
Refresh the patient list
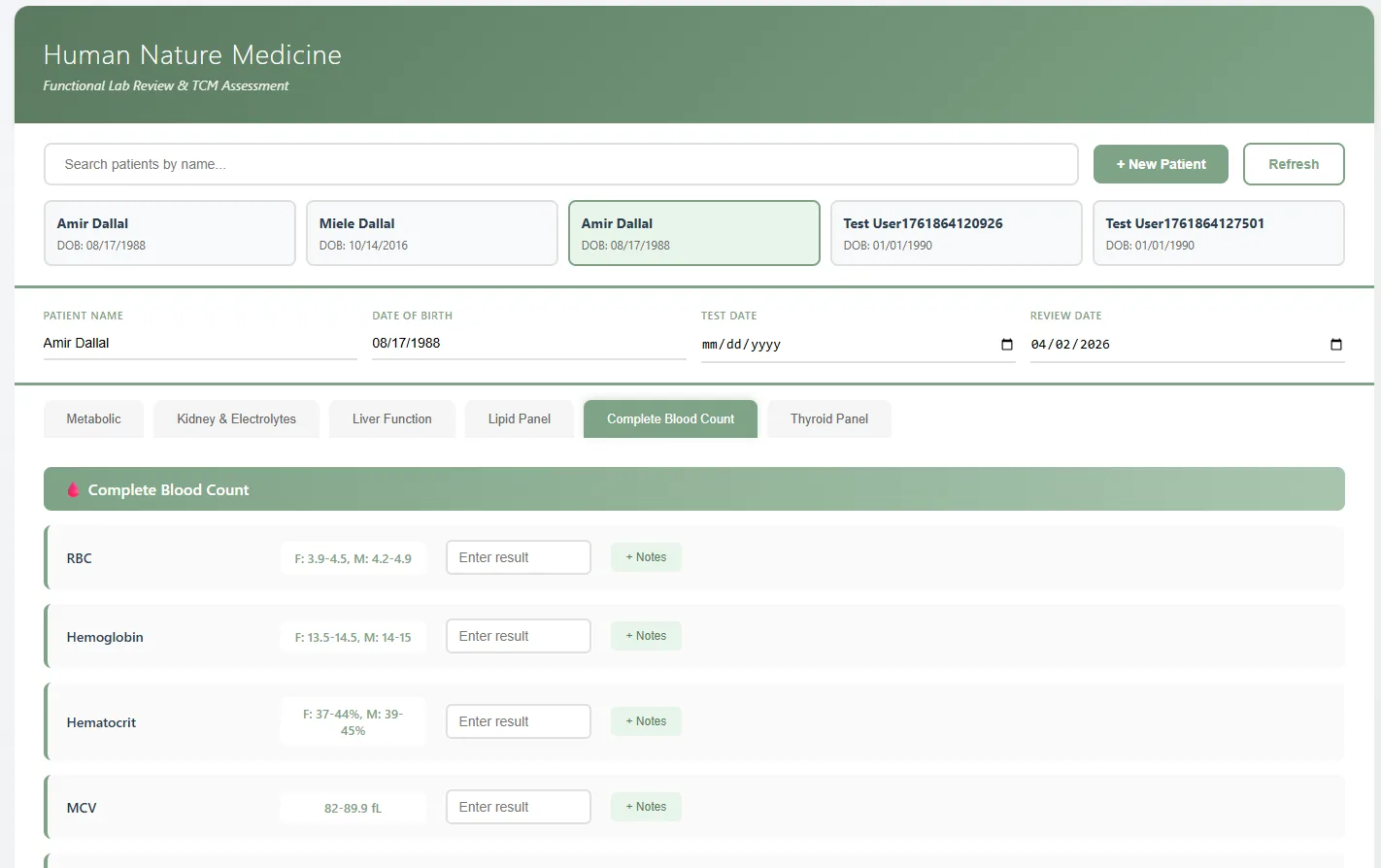pos(1294,164)
